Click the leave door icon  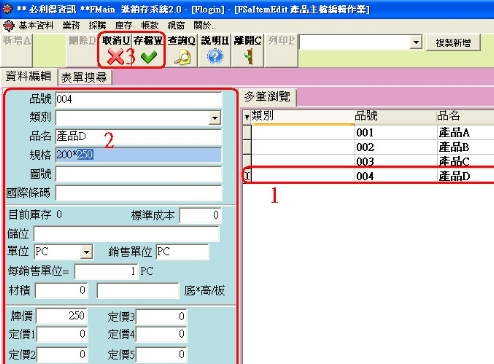tap(248, 57)
